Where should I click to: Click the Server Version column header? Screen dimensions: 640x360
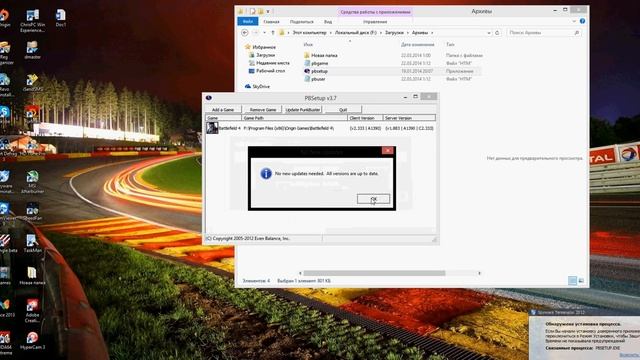(409, 118)
